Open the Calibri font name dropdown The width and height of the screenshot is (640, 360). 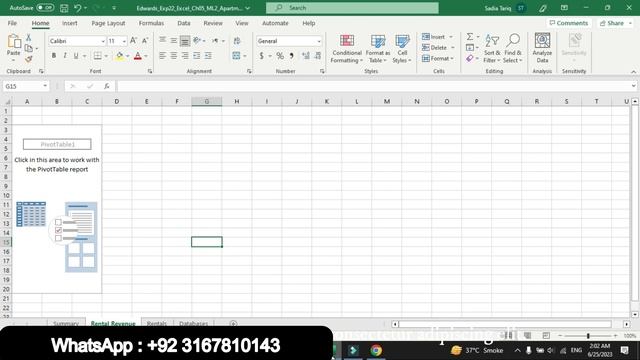click(103, 41)
